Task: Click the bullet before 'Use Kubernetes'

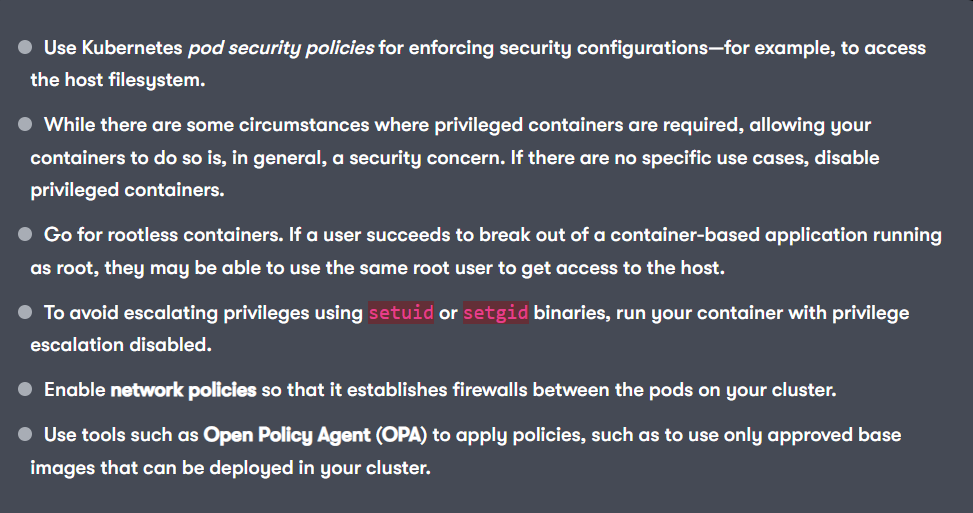Action: pyautogui.click(x=25, y=47)
